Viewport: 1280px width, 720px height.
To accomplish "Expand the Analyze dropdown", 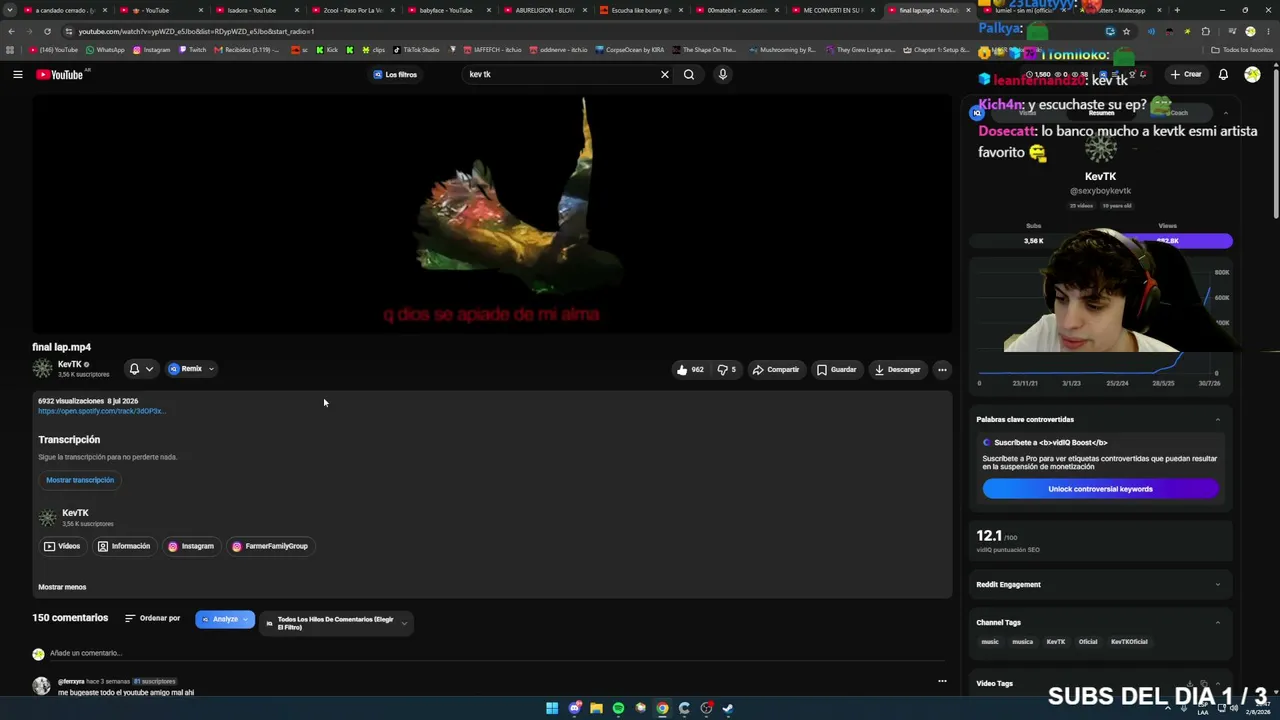I will 225,620.
